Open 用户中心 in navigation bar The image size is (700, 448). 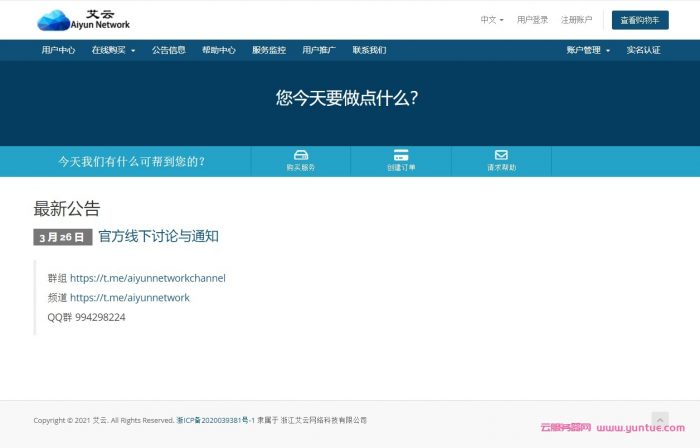click(58, 50)
